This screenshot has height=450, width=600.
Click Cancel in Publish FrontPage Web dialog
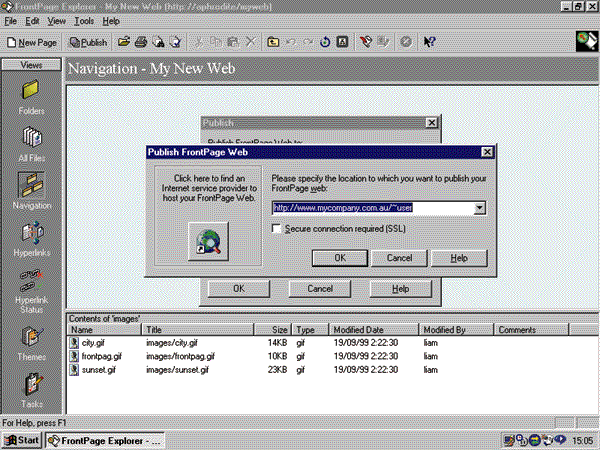[399, 258]
